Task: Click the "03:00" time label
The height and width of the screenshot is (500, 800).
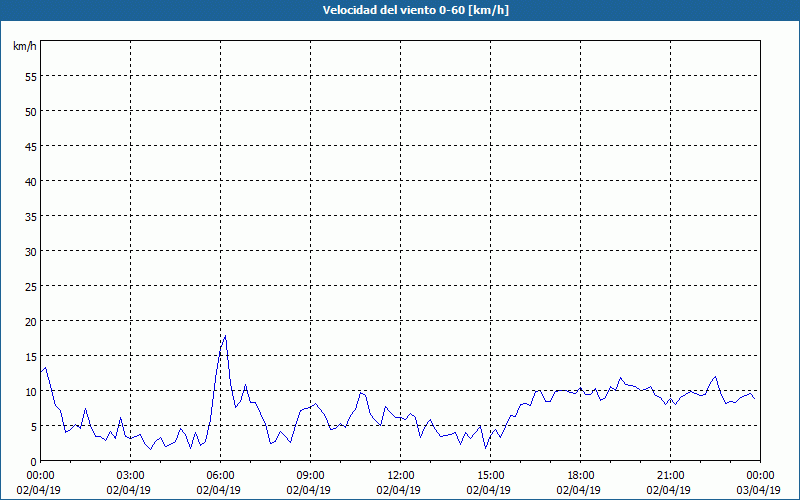Action: tap(131, 476)
